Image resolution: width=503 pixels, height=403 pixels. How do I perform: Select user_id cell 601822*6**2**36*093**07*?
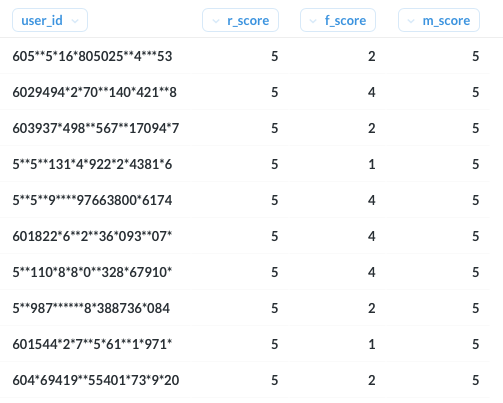(x=92, y=236)
